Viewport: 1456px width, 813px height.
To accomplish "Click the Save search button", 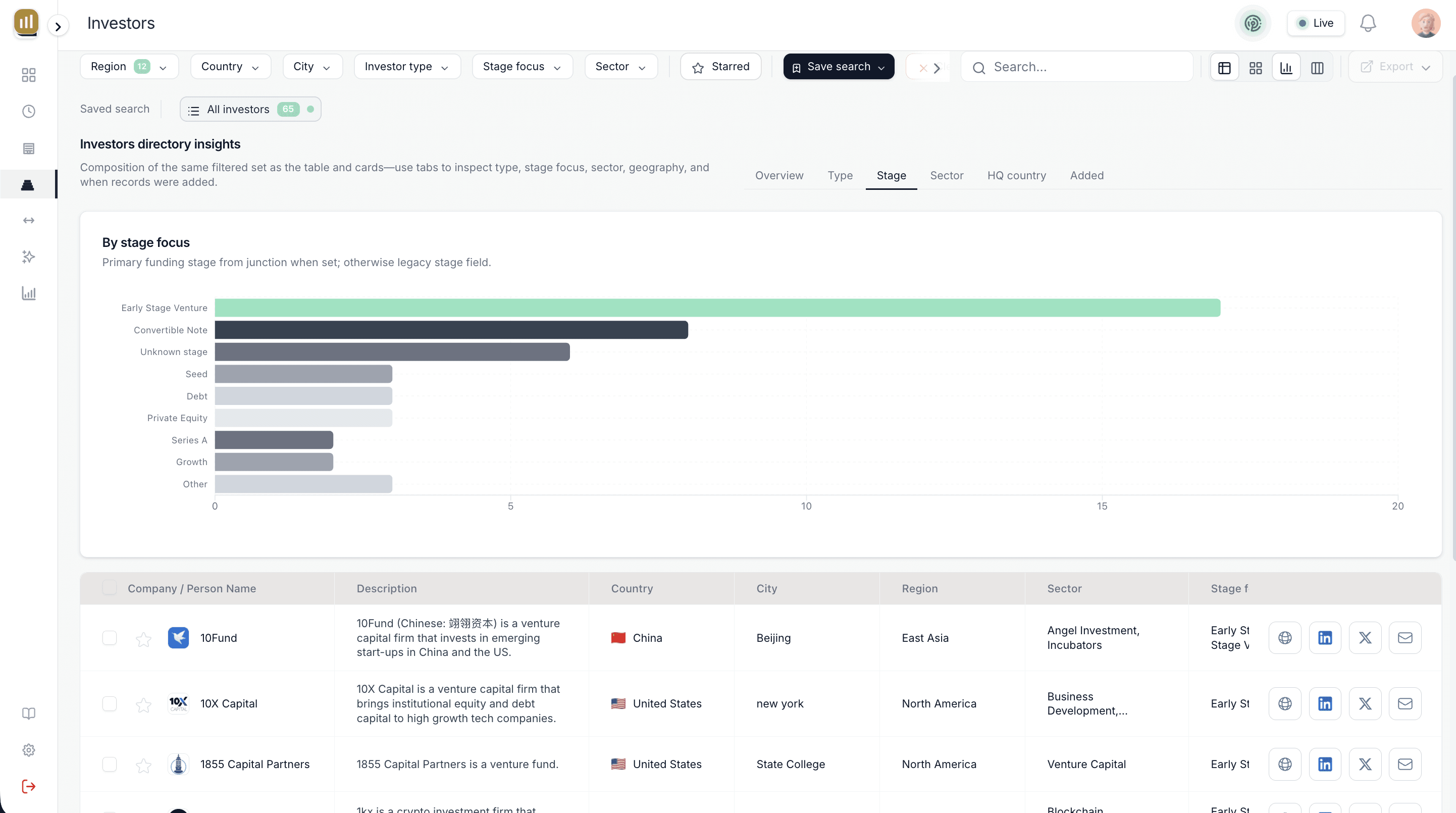I will 838,67.
